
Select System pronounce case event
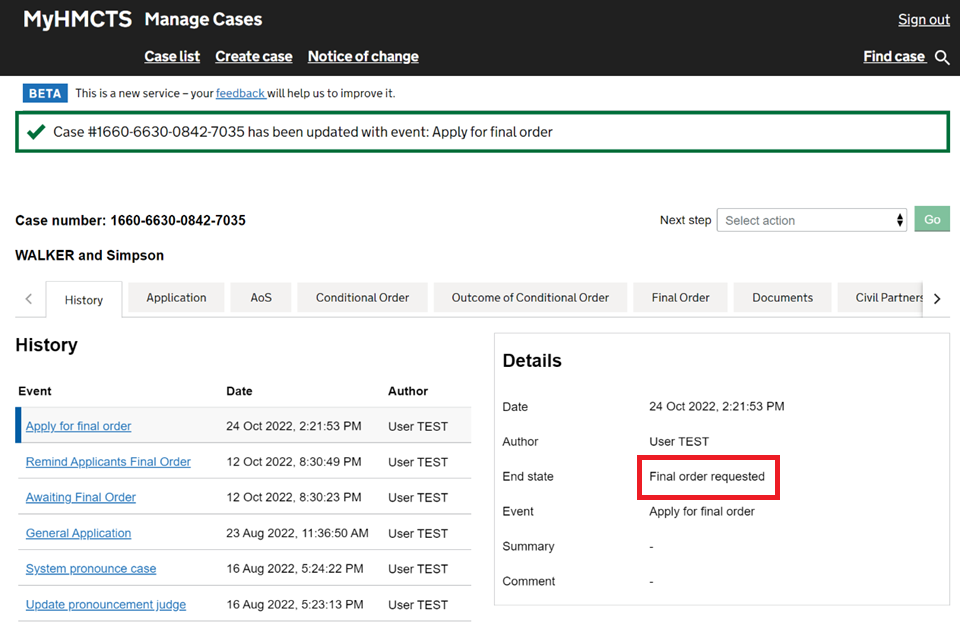91,569
